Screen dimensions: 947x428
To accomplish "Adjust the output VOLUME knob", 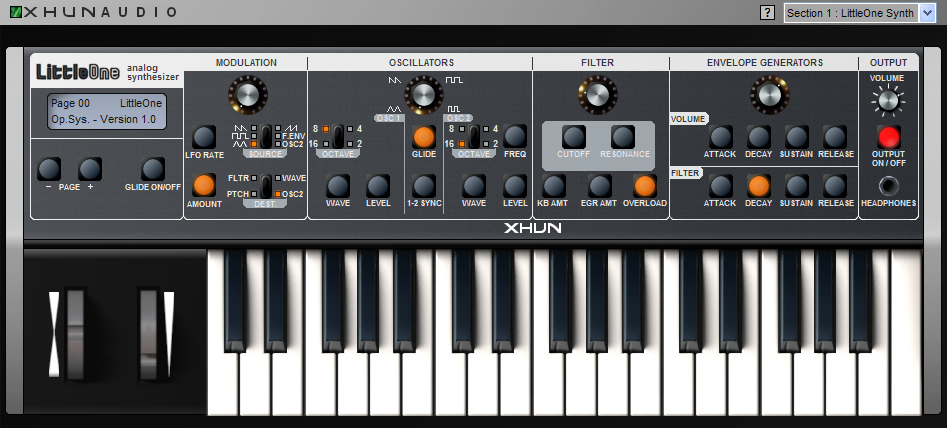I will (888, 101).
